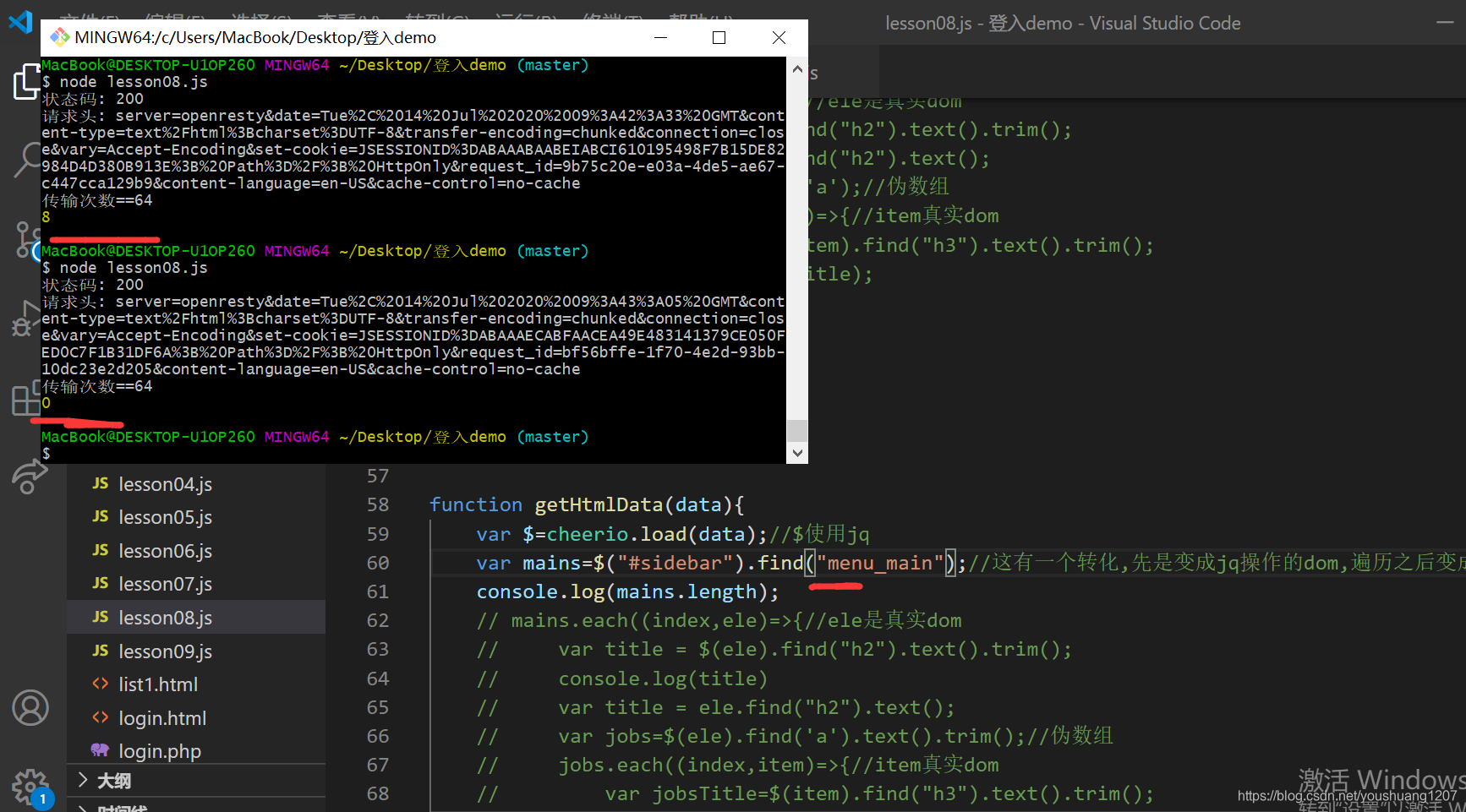1466x812 pixels.
Task: Click line number 59 in the editor
Action: 378,534
